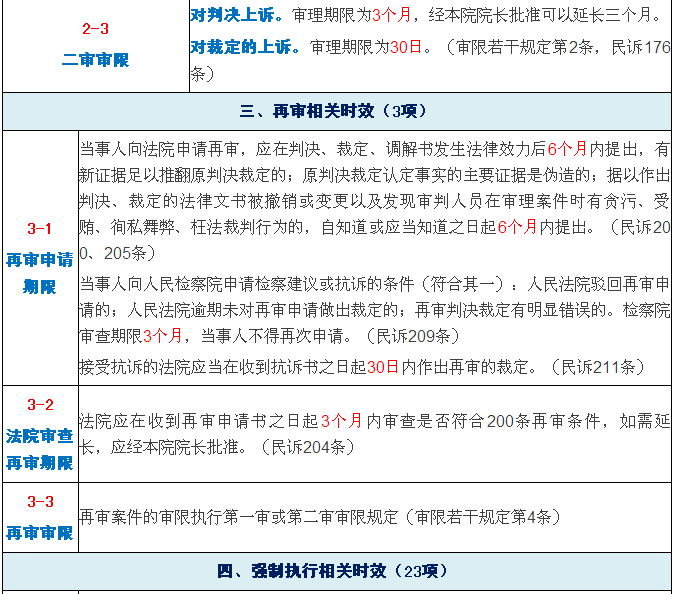675x594 pixels.
Task: Click the '二审审限' row label
Action: click(x=95, y=59)
